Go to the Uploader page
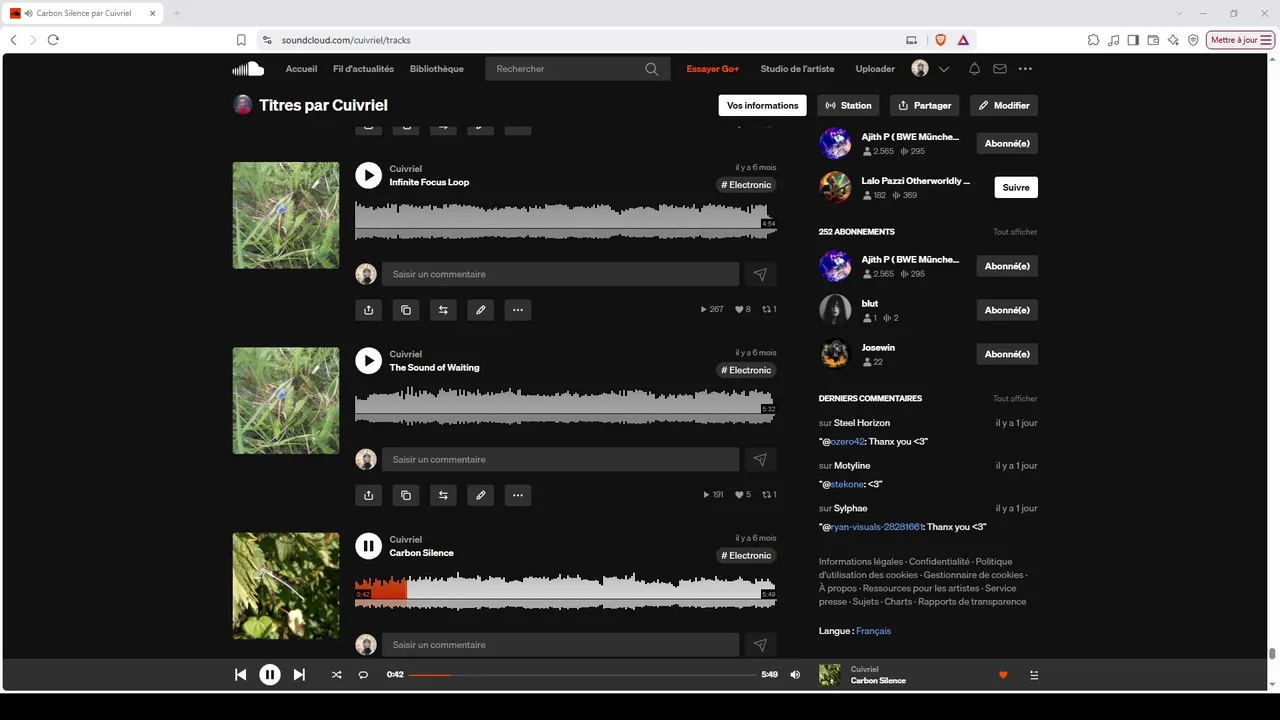 tap(875, 69)
